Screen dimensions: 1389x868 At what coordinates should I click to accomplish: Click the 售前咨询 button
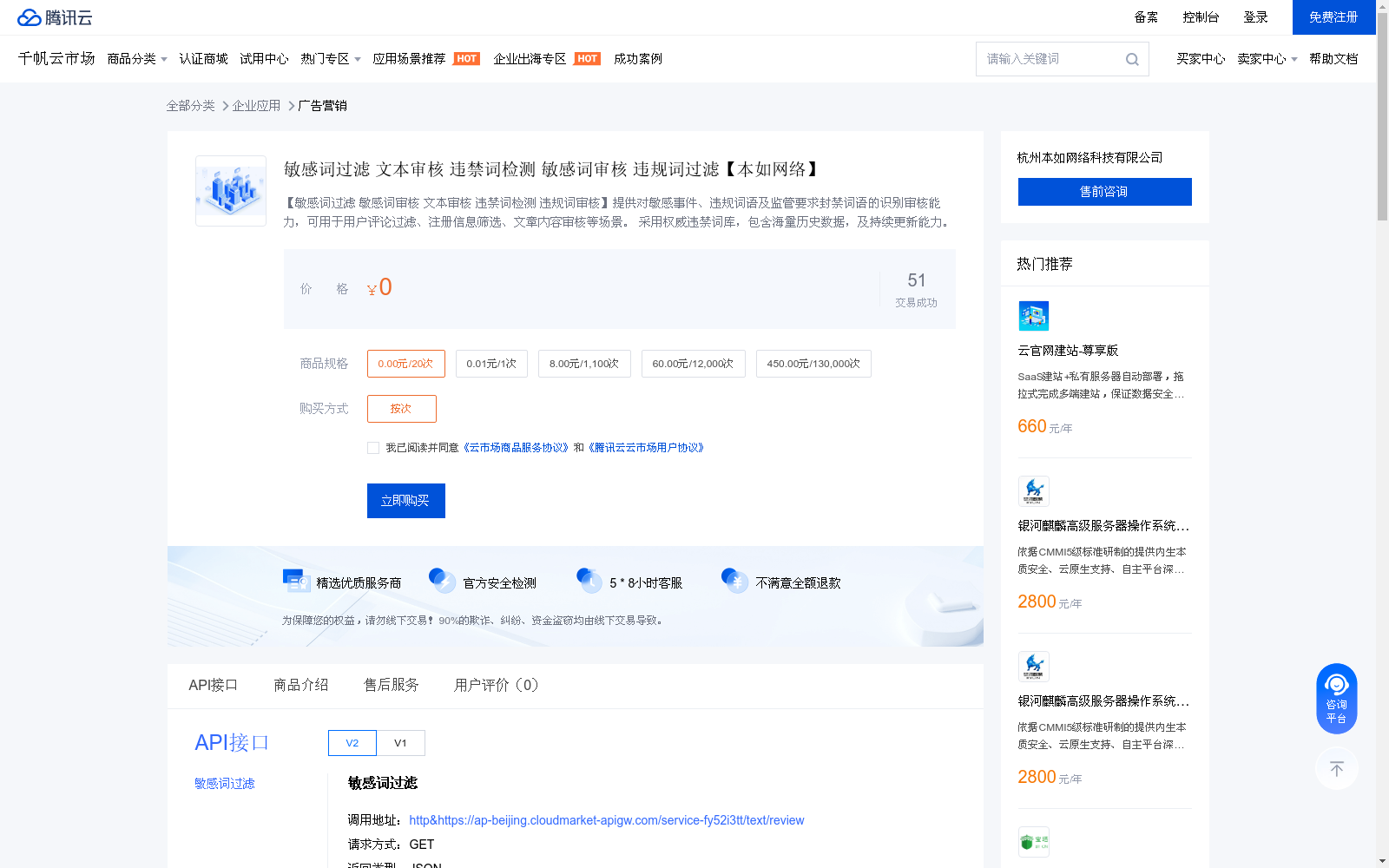(1104, 192)
